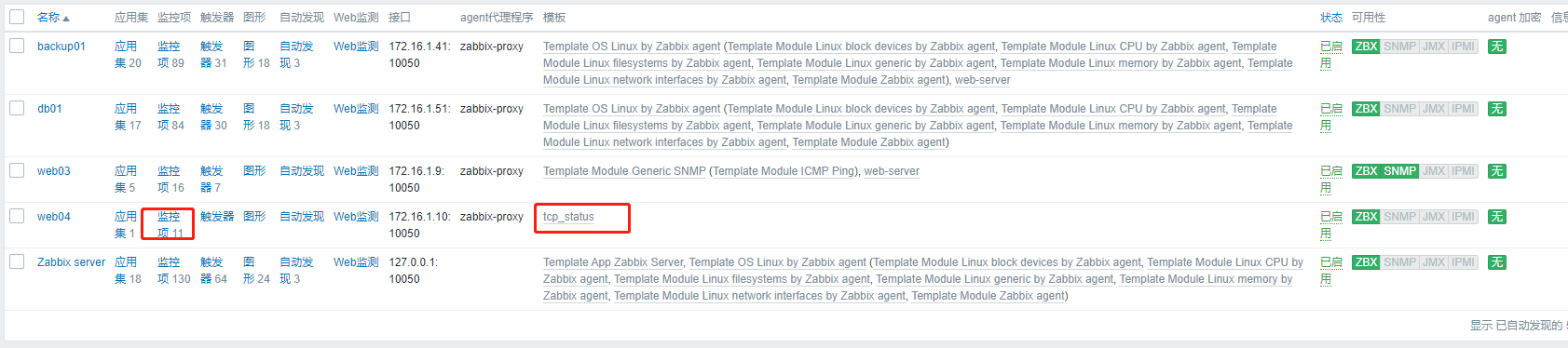
Task: Click the IPMI badge for Zabbix server
Action: point(1464,262)
